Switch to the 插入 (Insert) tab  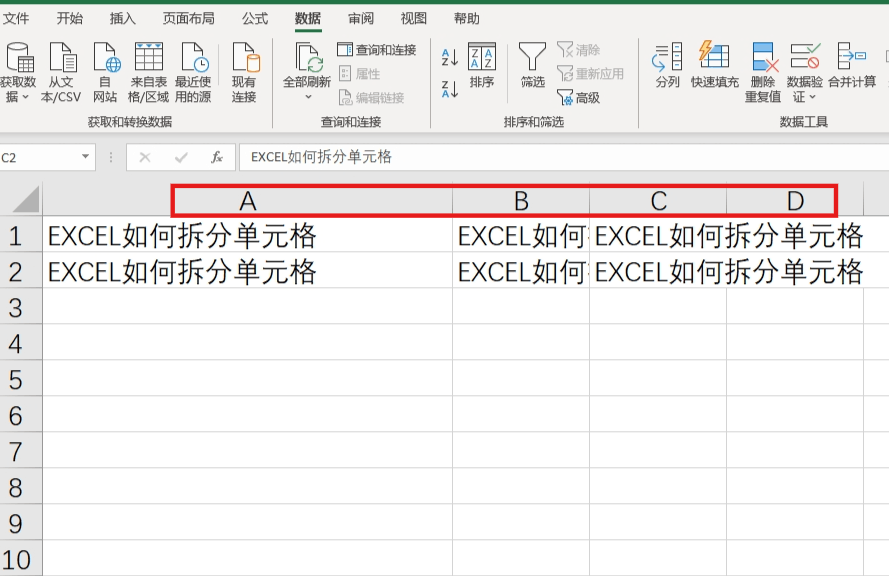[x=122, y=19]
